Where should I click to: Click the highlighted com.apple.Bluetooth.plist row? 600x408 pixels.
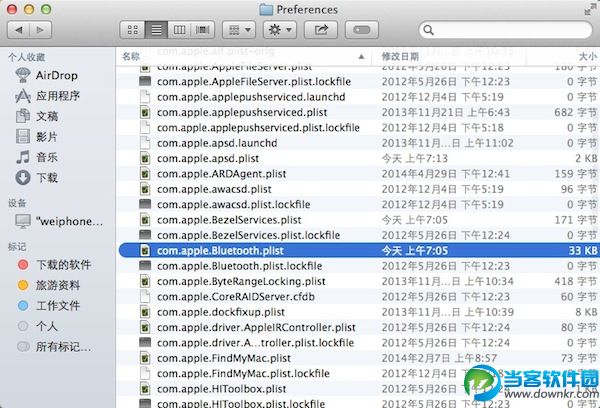358,250
